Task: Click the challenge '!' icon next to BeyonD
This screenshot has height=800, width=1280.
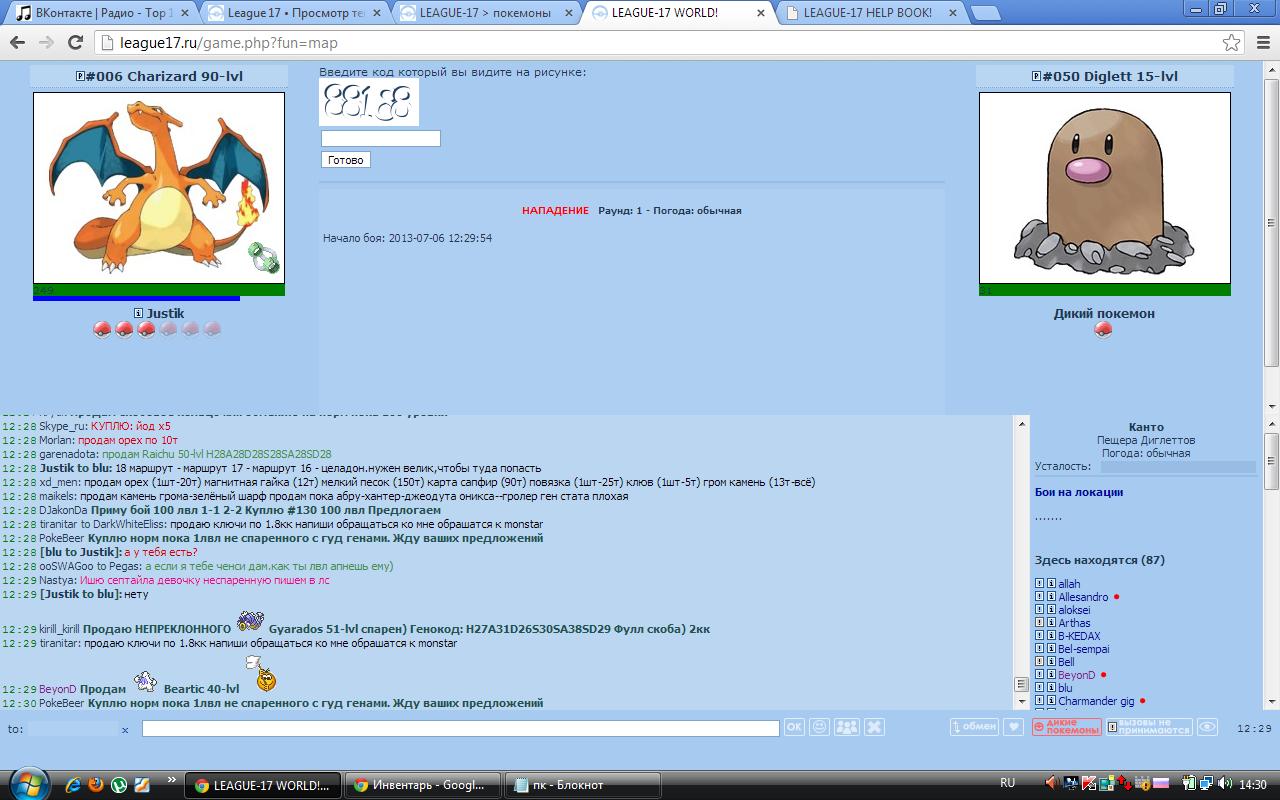Action: pos(1039,675)
